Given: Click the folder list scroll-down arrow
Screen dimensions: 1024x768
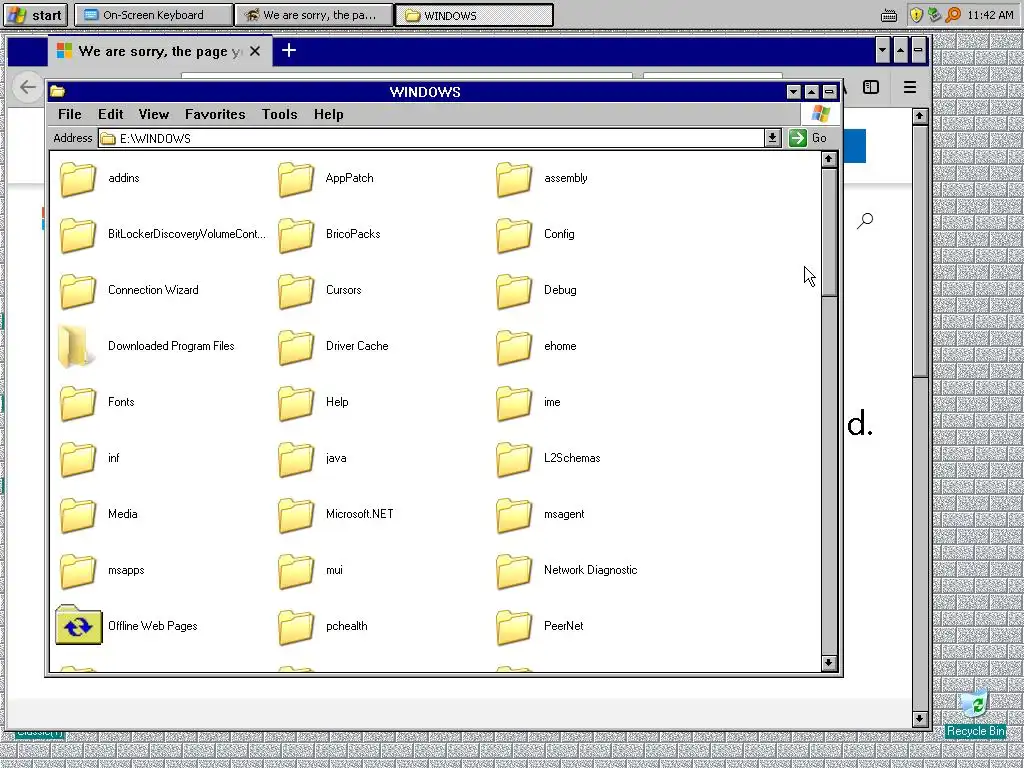Looking at the screenshot, I should [x=829, y=663].
